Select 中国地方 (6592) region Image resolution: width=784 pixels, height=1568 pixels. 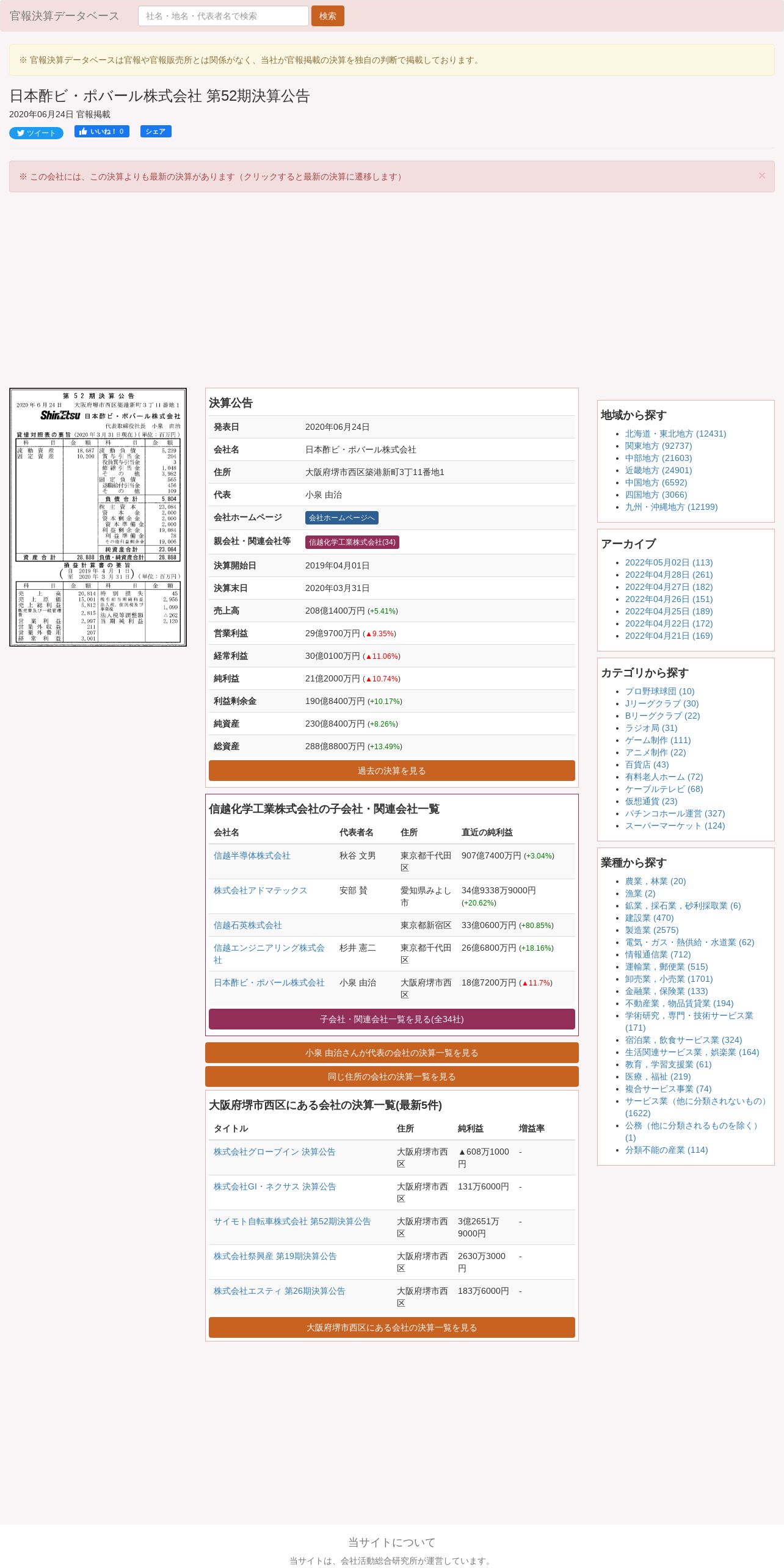[x=656, y=482]
